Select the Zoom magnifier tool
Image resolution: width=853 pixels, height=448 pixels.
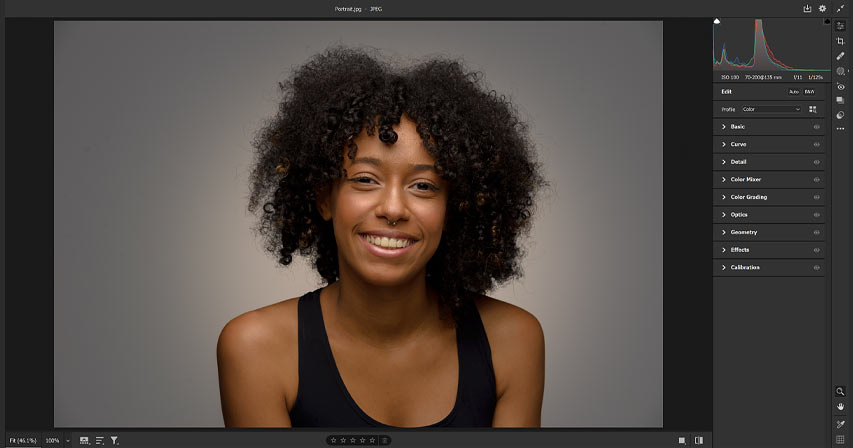[840, 391]
